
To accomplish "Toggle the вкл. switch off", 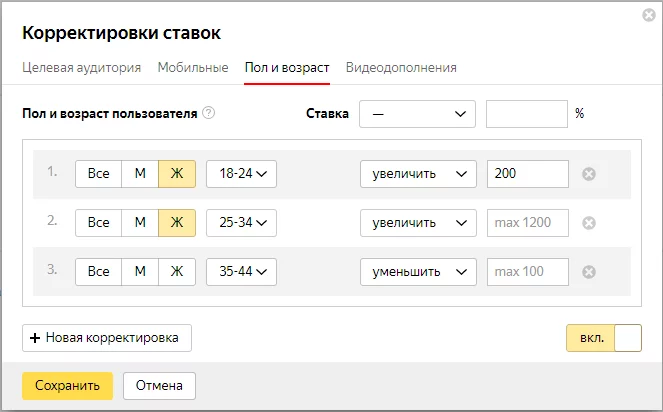I will [604, 338].
